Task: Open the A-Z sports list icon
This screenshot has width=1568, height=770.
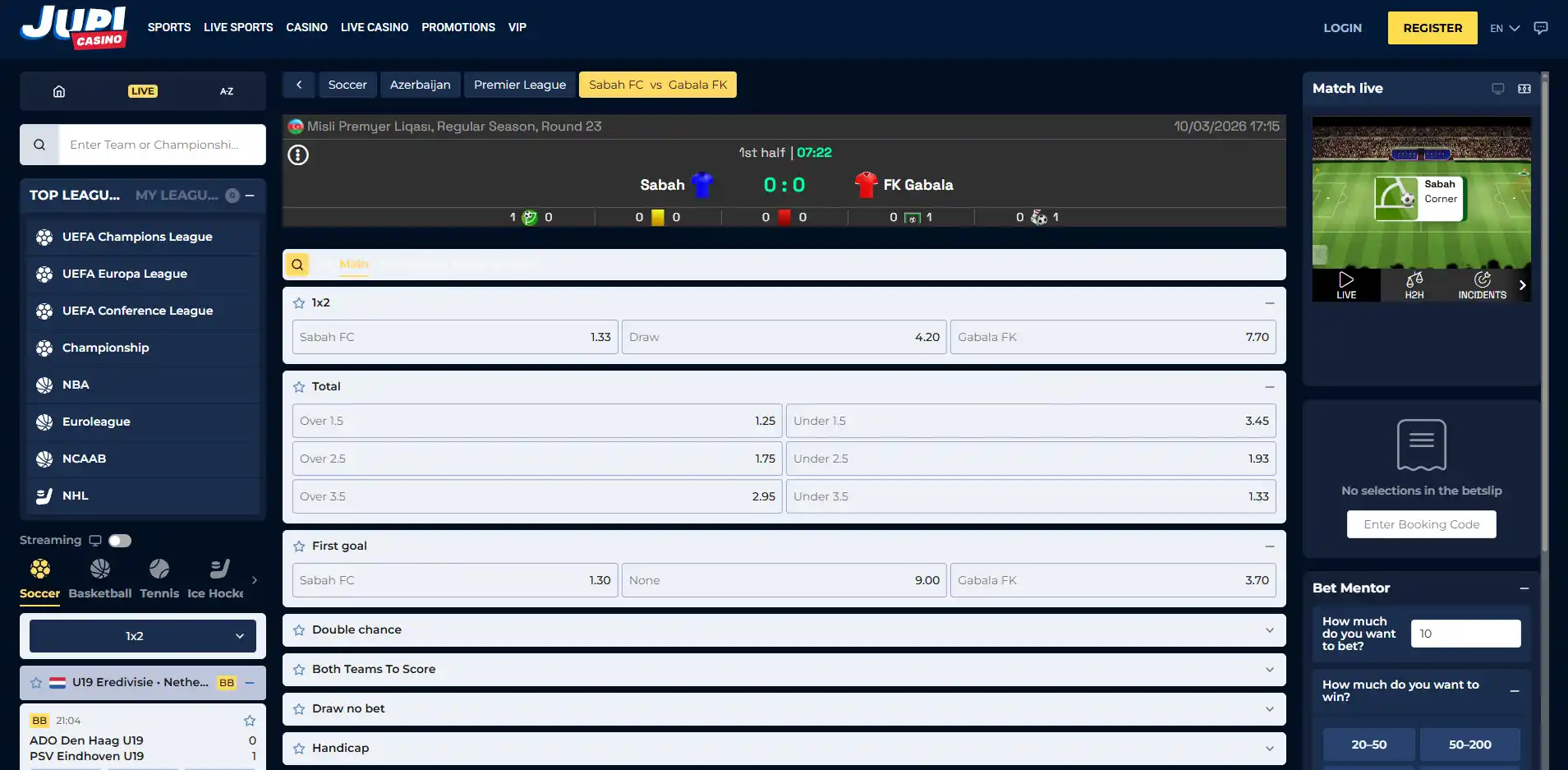Action: point(227,91)
